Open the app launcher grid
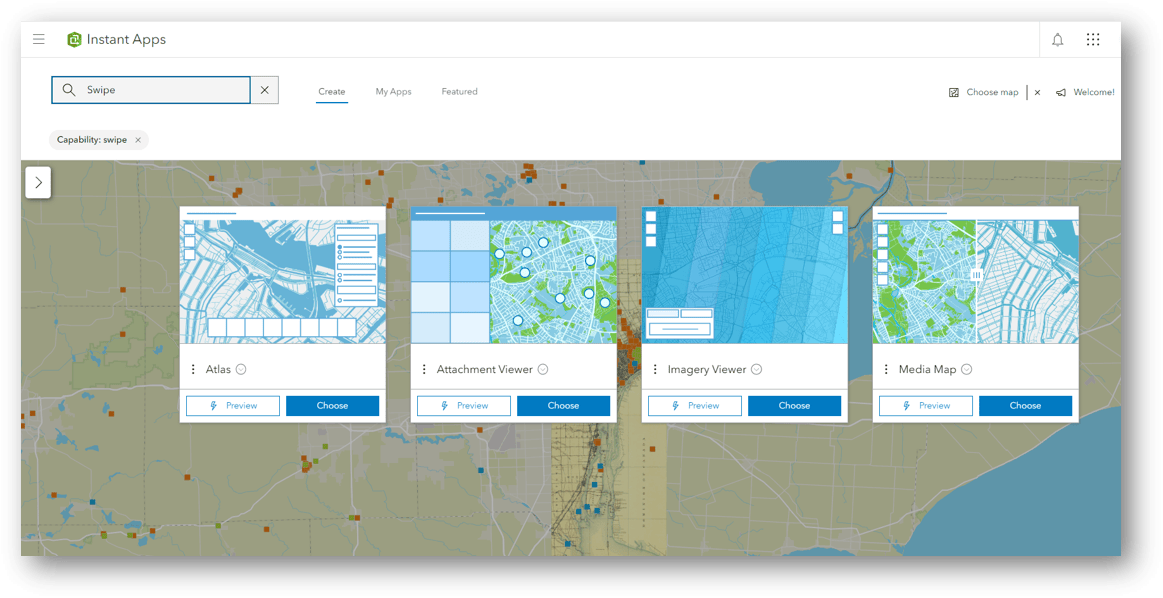Viewport: 1163px width, 598px height. tap(1093, 39)
